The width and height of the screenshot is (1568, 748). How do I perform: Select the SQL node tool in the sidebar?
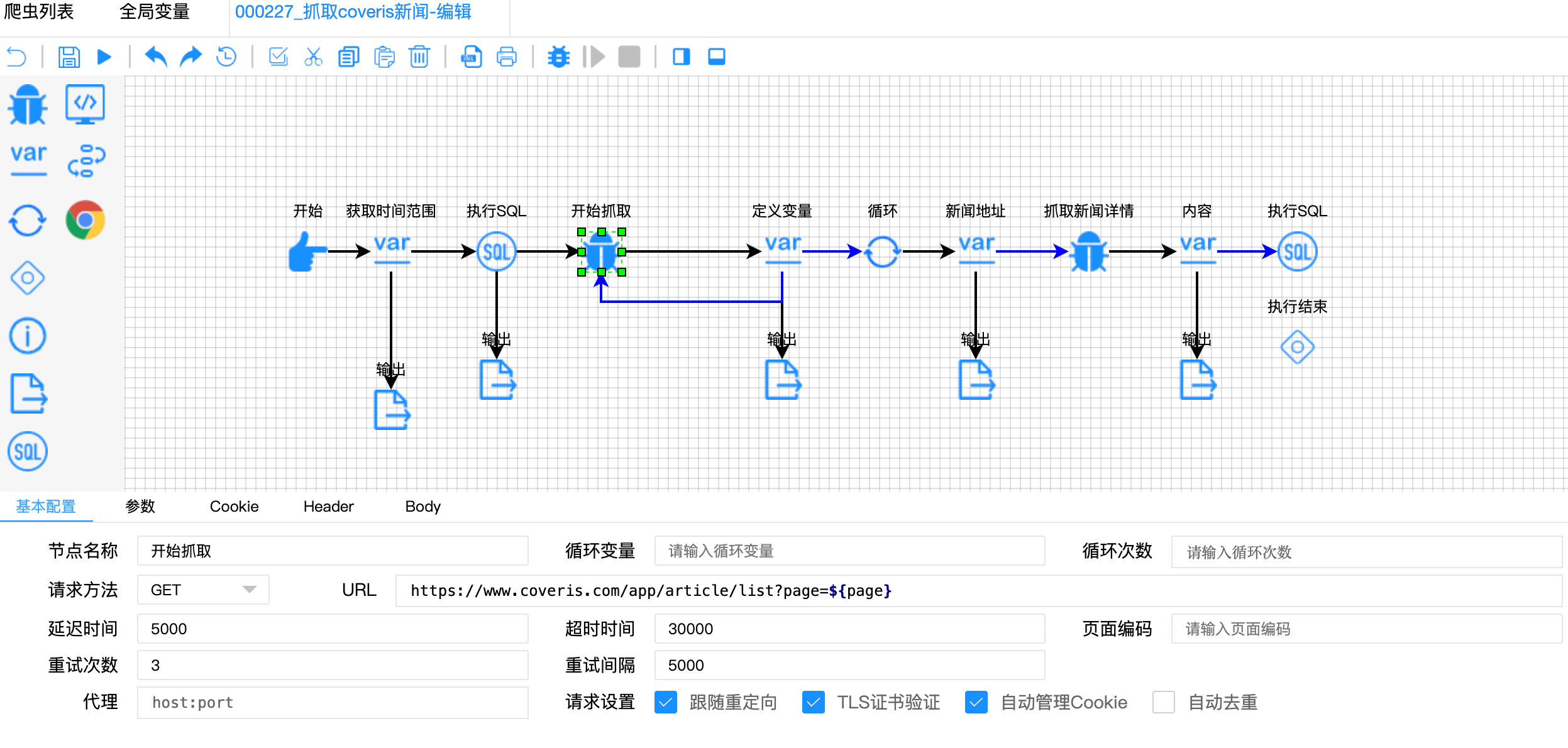coord(26,451)
